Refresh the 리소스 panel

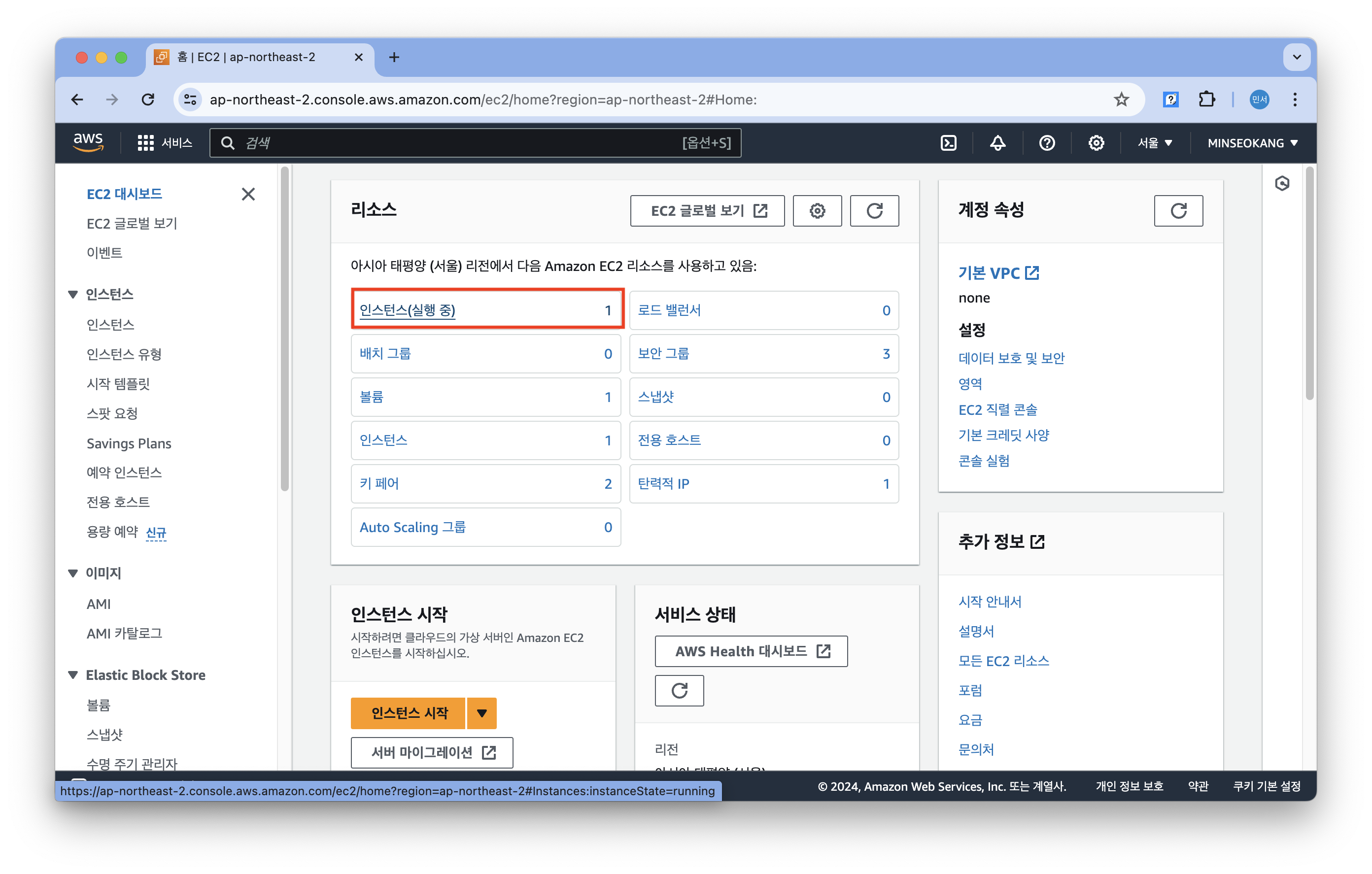point(874,211)
